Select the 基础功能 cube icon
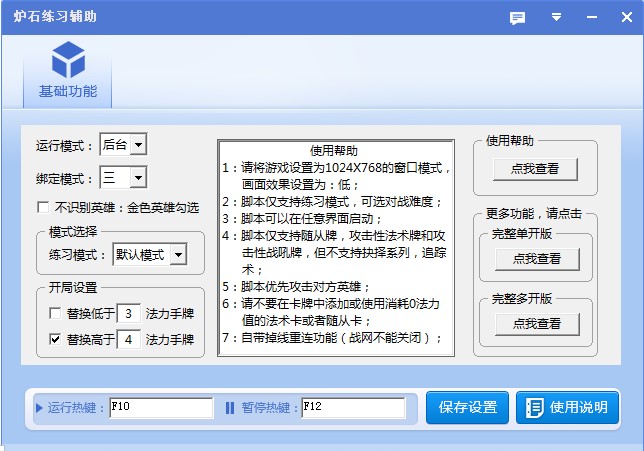Image resolution: width=644 pixels, height=451 pixels. point(68,60)
